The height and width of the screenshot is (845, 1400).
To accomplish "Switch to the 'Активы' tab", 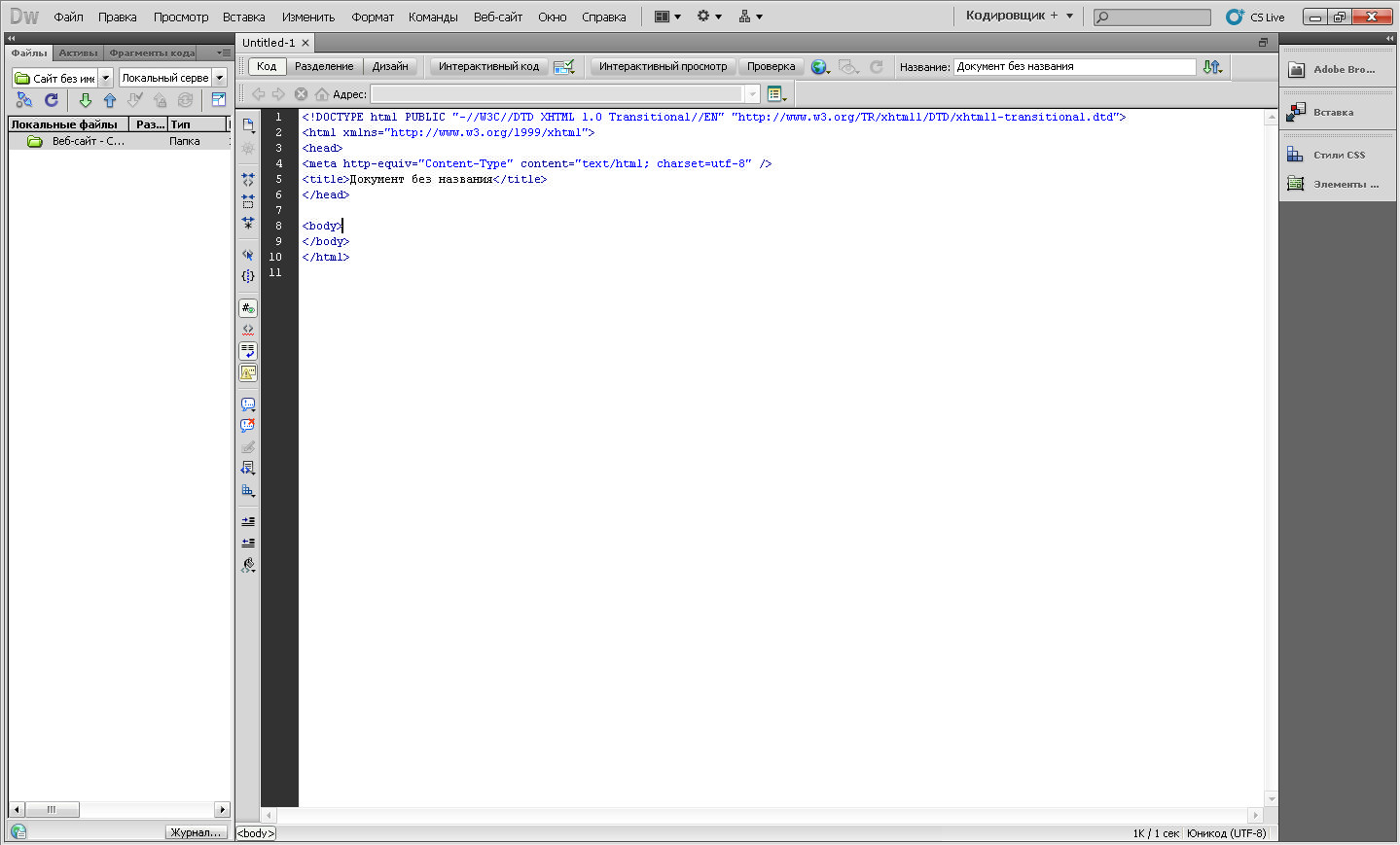I will pyautogui.click(x=78, y=53).
